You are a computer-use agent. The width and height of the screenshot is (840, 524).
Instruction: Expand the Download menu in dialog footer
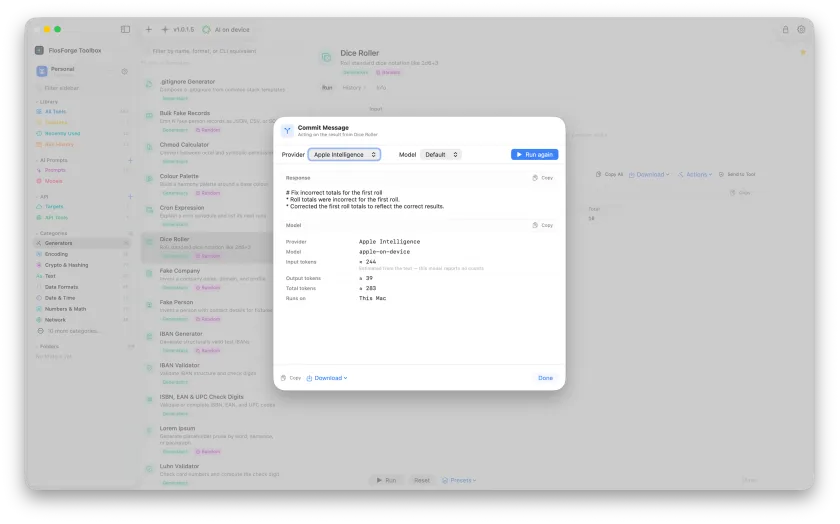pos(327,378)
